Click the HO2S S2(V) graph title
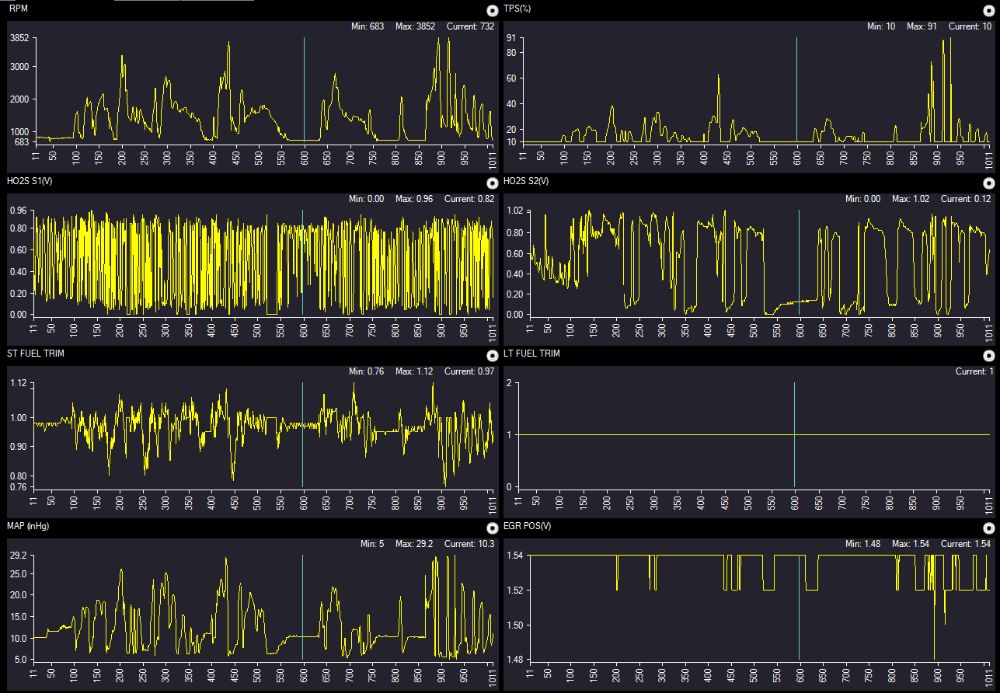The height and width of the screenshot is (693, 1000). (x=527, y=181)
